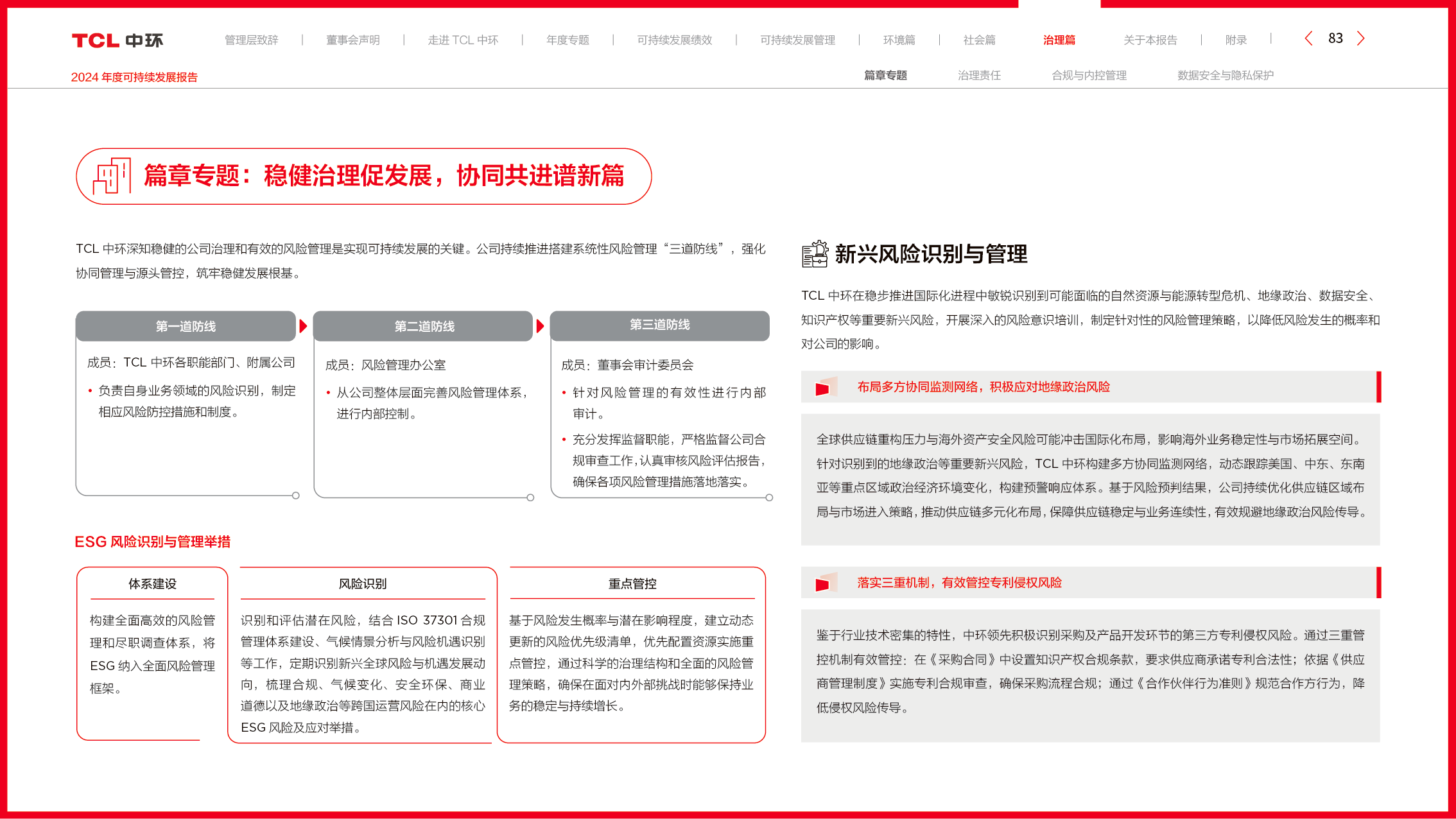Viewport: 1456px width, 819px height.
Task: Click the red flag beside 落实三重机制
Action: [x=824, y=583]
